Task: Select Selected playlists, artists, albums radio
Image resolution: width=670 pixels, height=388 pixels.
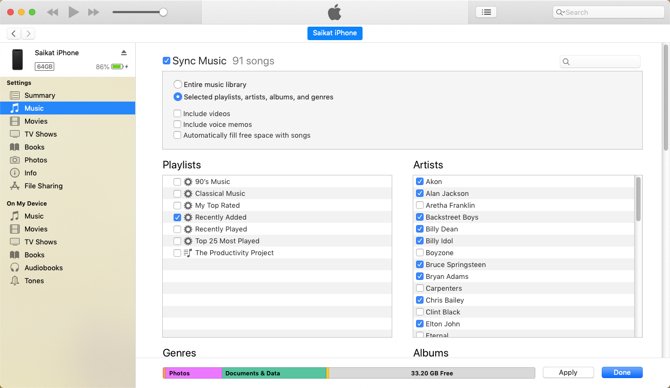Action: point(177,97)
